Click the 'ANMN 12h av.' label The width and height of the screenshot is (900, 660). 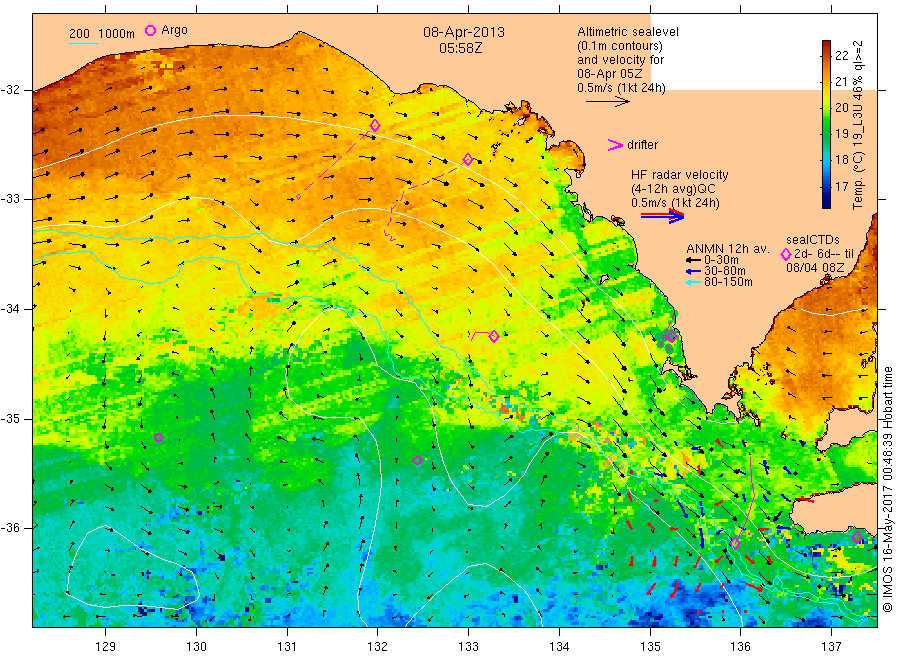(x=728, y=249)
